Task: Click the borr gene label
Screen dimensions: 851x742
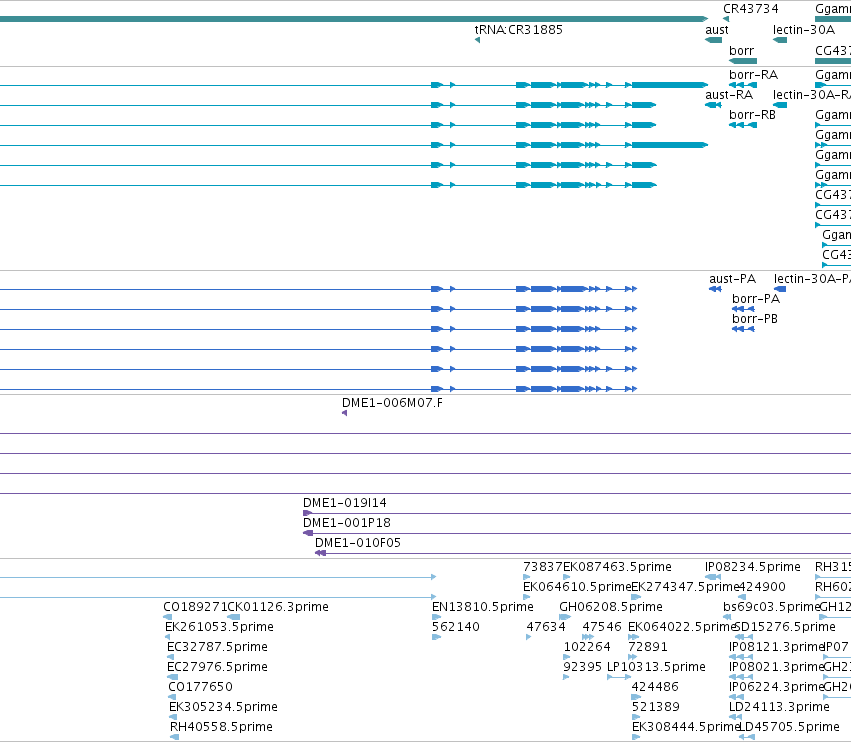Action: 741,50
